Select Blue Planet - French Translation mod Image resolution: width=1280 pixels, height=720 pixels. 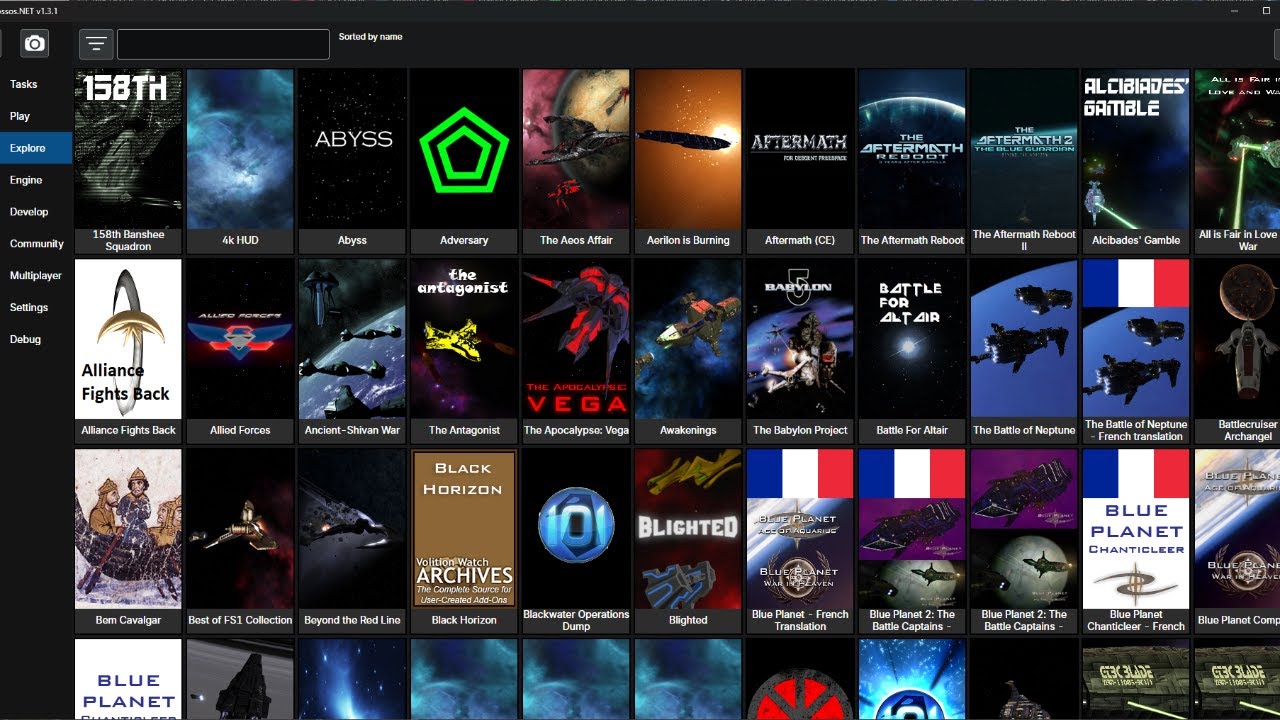pos(800,540)
